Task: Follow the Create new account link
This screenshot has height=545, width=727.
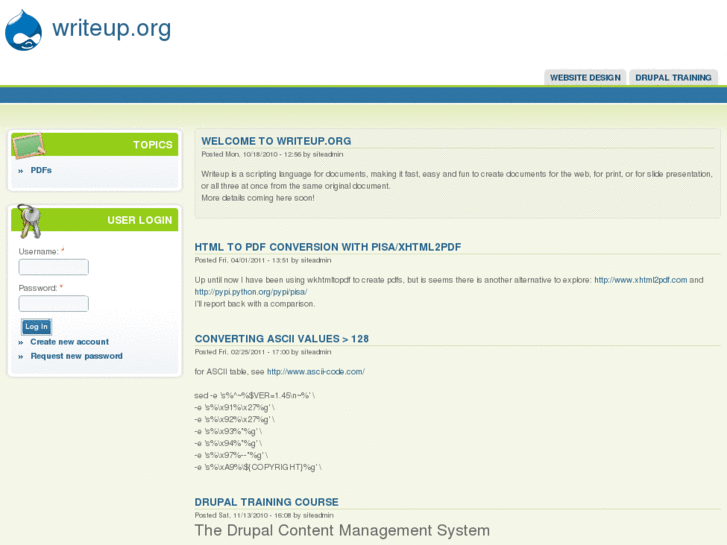Action: coord(70,342)
